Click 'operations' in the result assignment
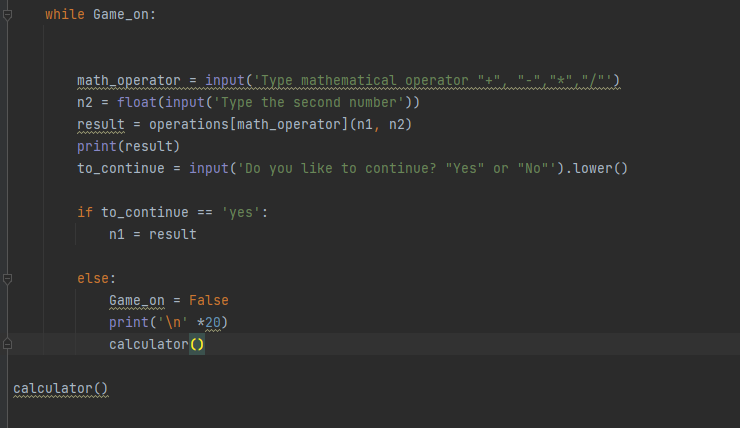This screenshot has height=428, width=740. point(189,125)
